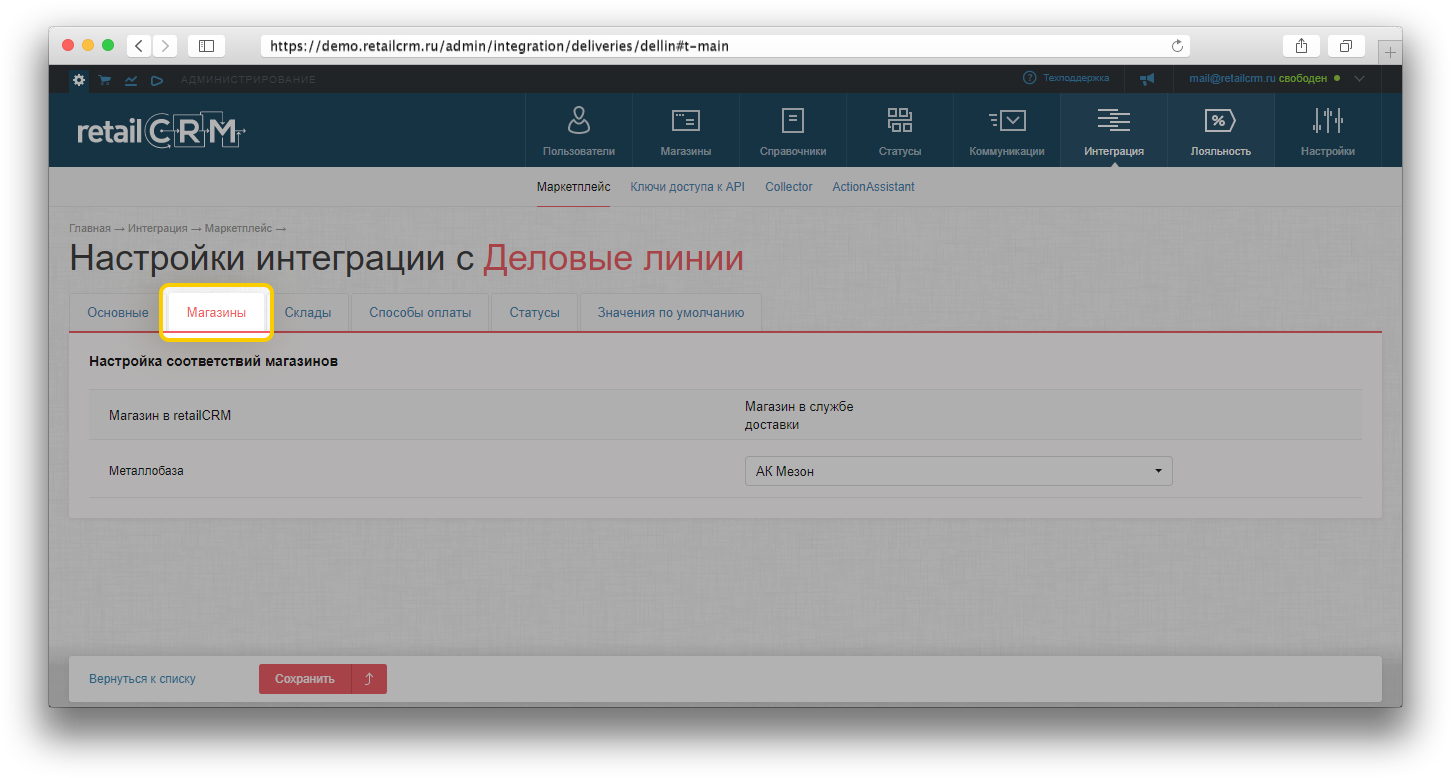
Task: Open the Коммуникации section
Action: pos(1007,131)
